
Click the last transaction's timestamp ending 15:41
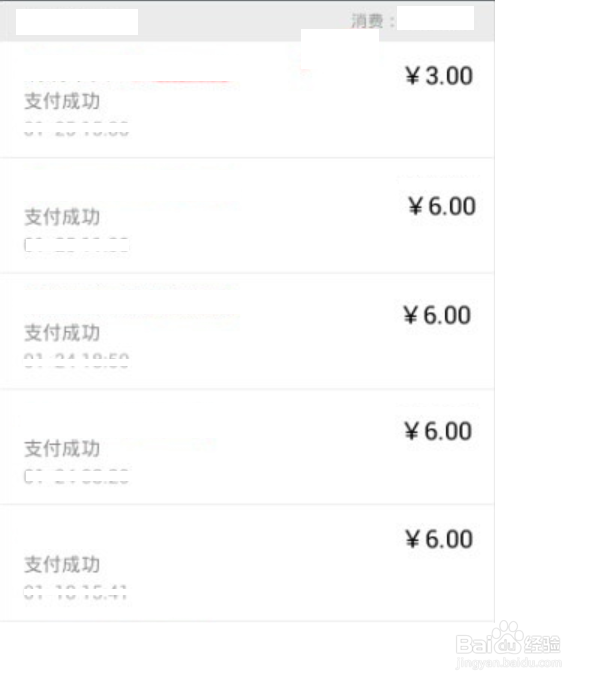[x=75, y=593]
